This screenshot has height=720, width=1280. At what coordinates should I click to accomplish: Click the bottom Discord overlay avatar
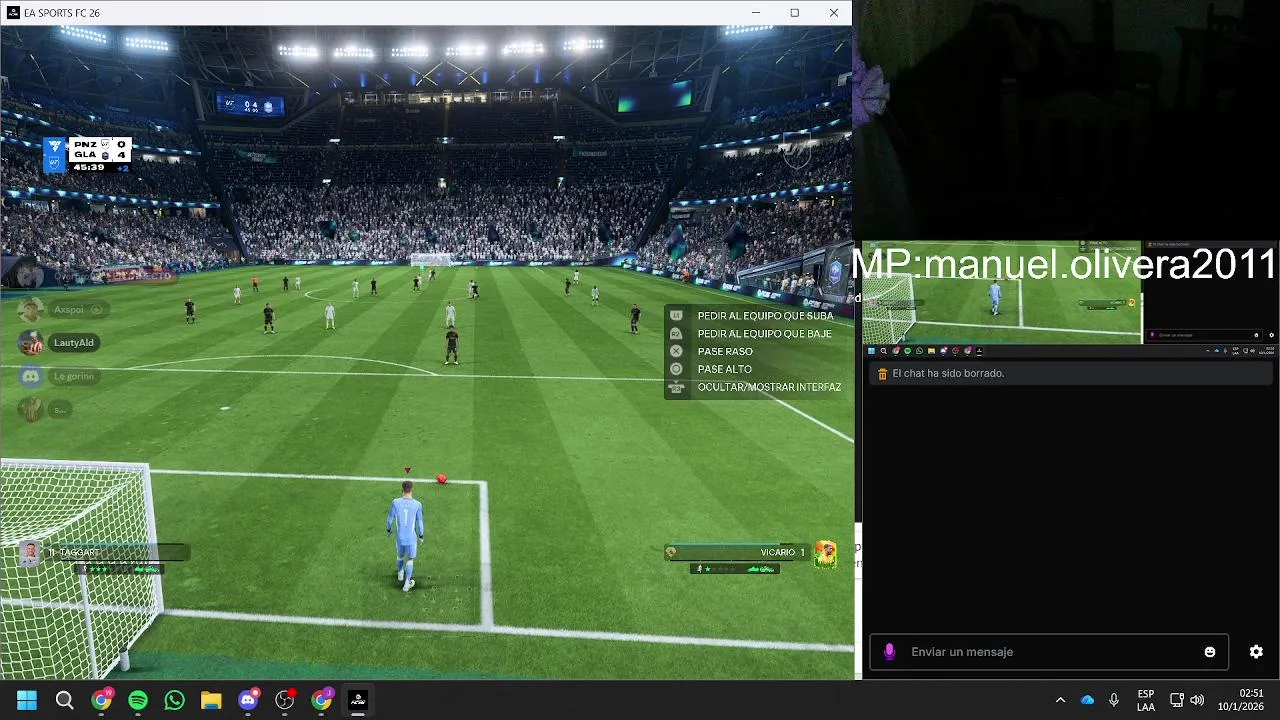(31, 410)
